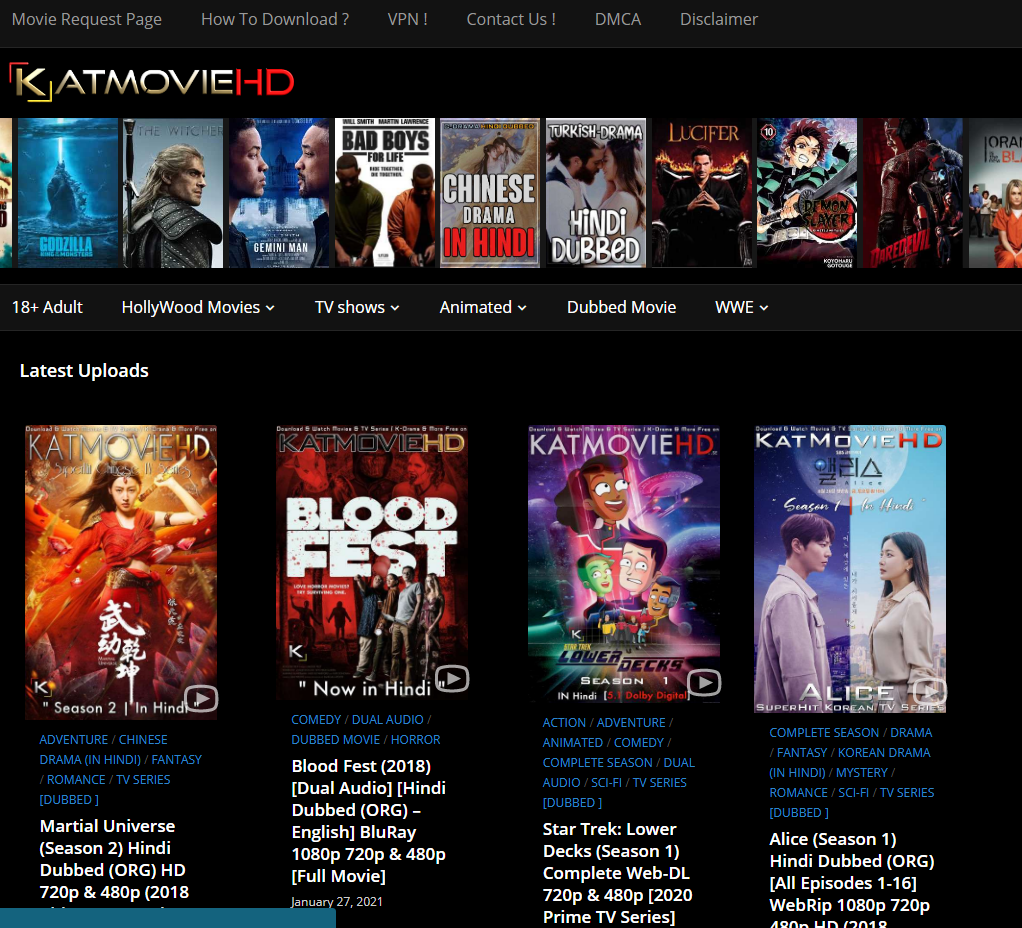Click the DUBBED MOVIE tag
Image resolution: width=1022 pixels, height=928 pixels.
pyautogui.click(x=336, y=740)
